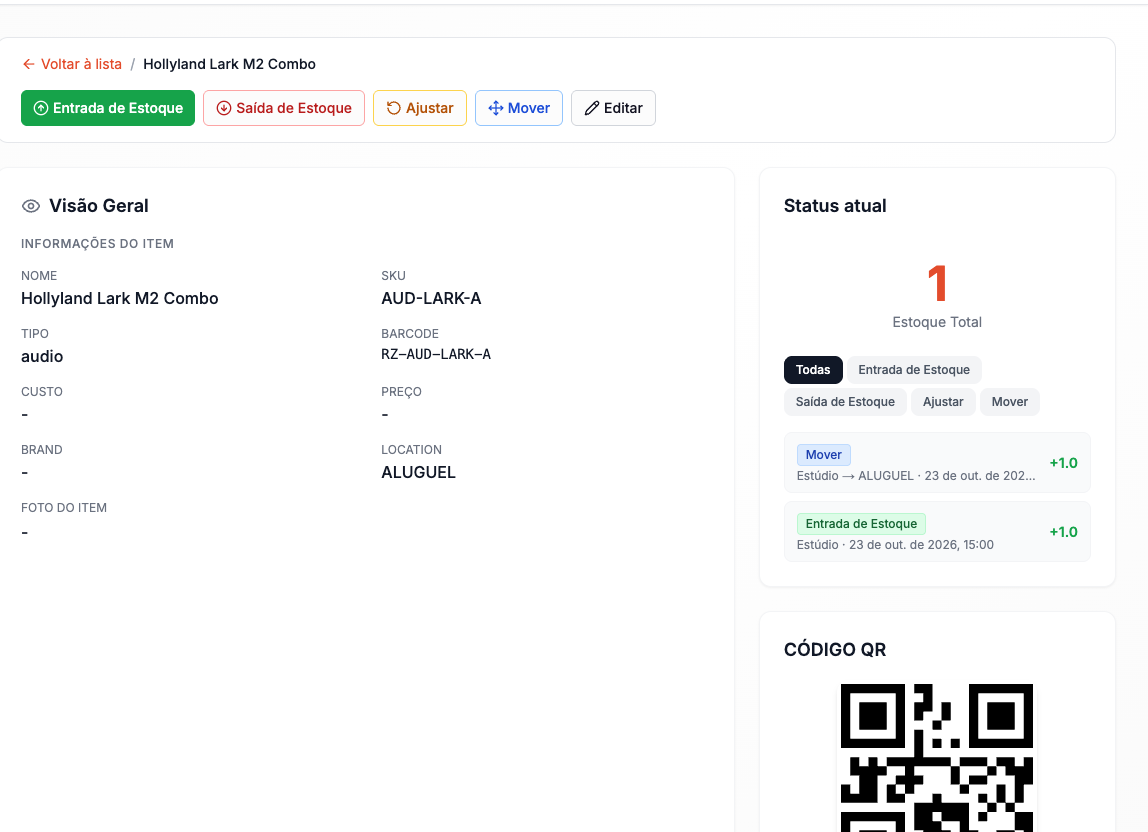This screenshot has height=832, width=1148.
Task: Click the CÓDIGO QR heading
Action: coord(835,650)
